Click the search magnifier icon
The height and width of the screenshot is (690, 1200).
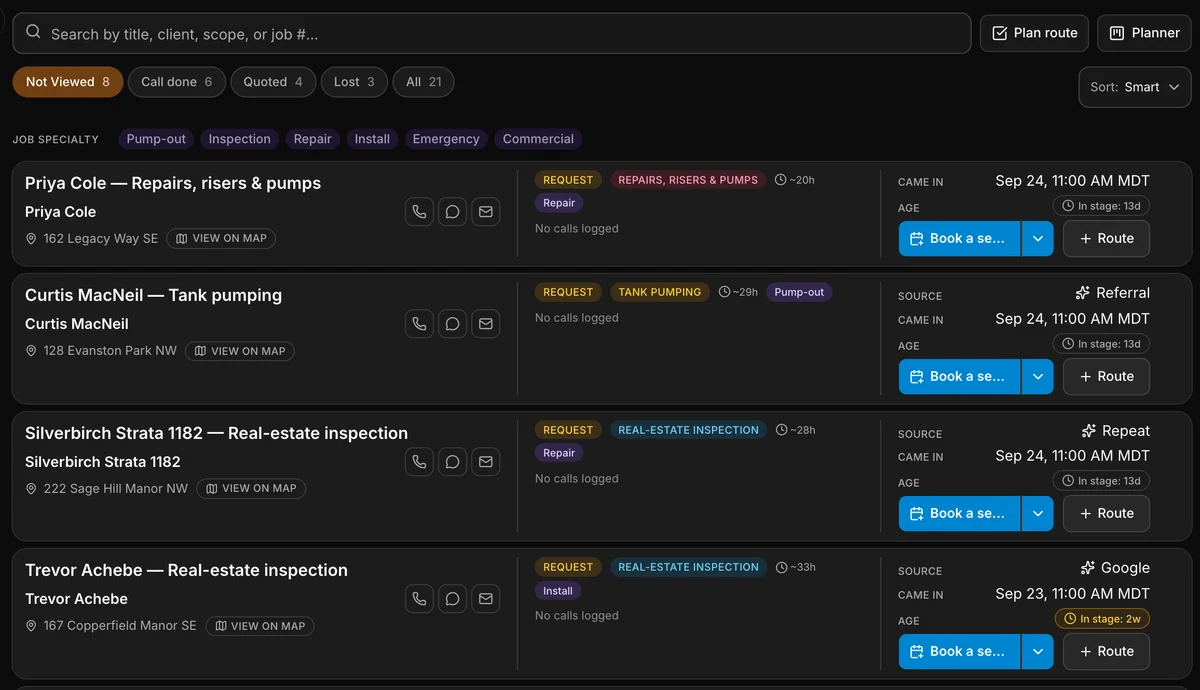pos(33,33)
